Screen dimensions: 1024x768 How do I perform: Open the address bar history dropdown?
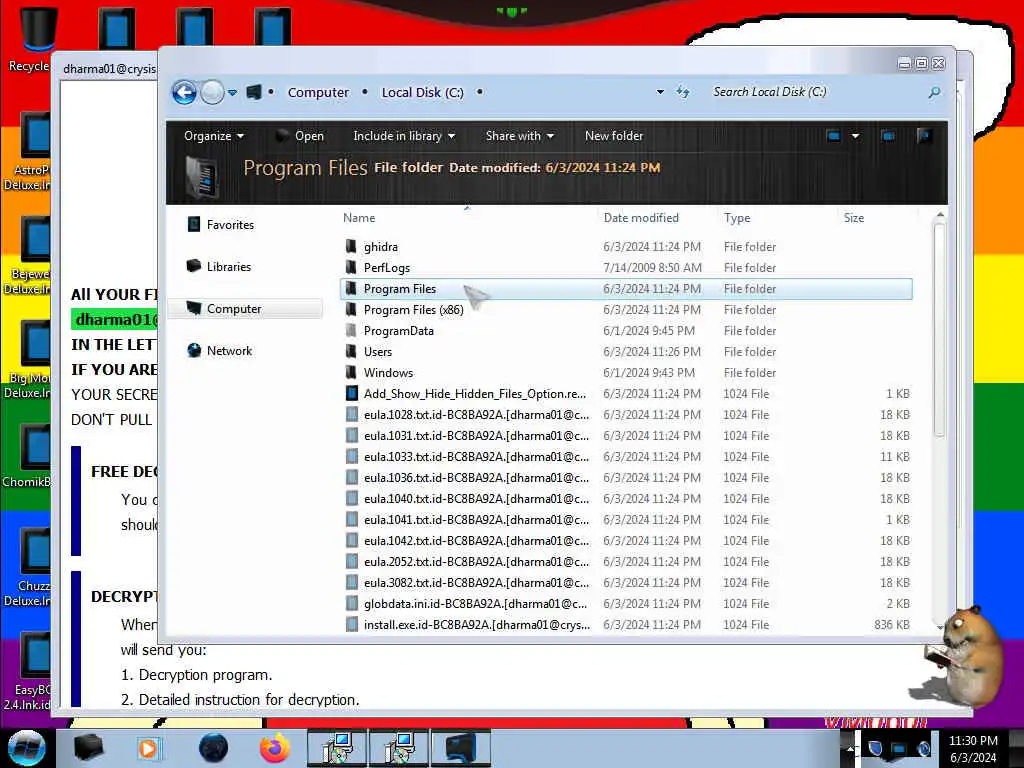pyautogui.click(x=660, y=92)
